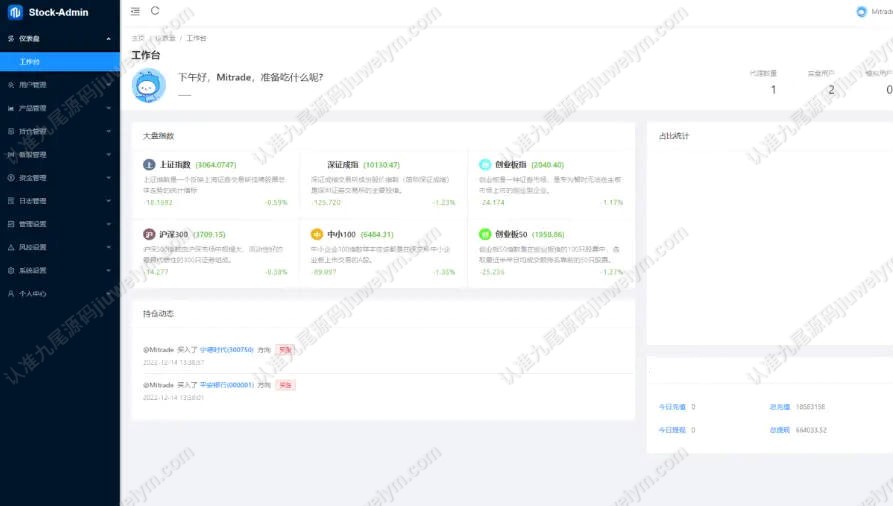Click the 中小100 index name
The width and height of the screenshot is (893, 506).
click(x=342, y=234)
